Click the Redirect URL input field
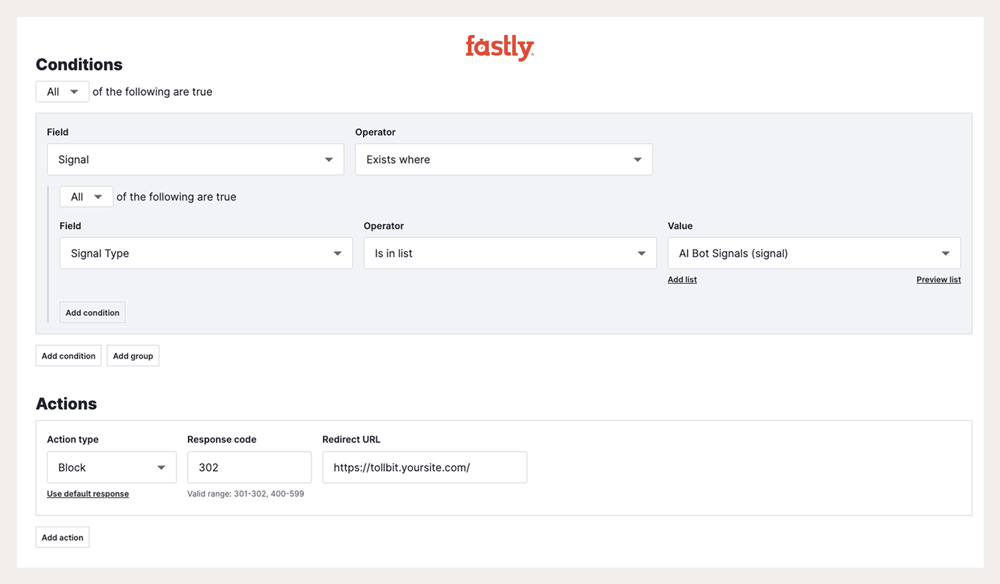 [424, 468]
